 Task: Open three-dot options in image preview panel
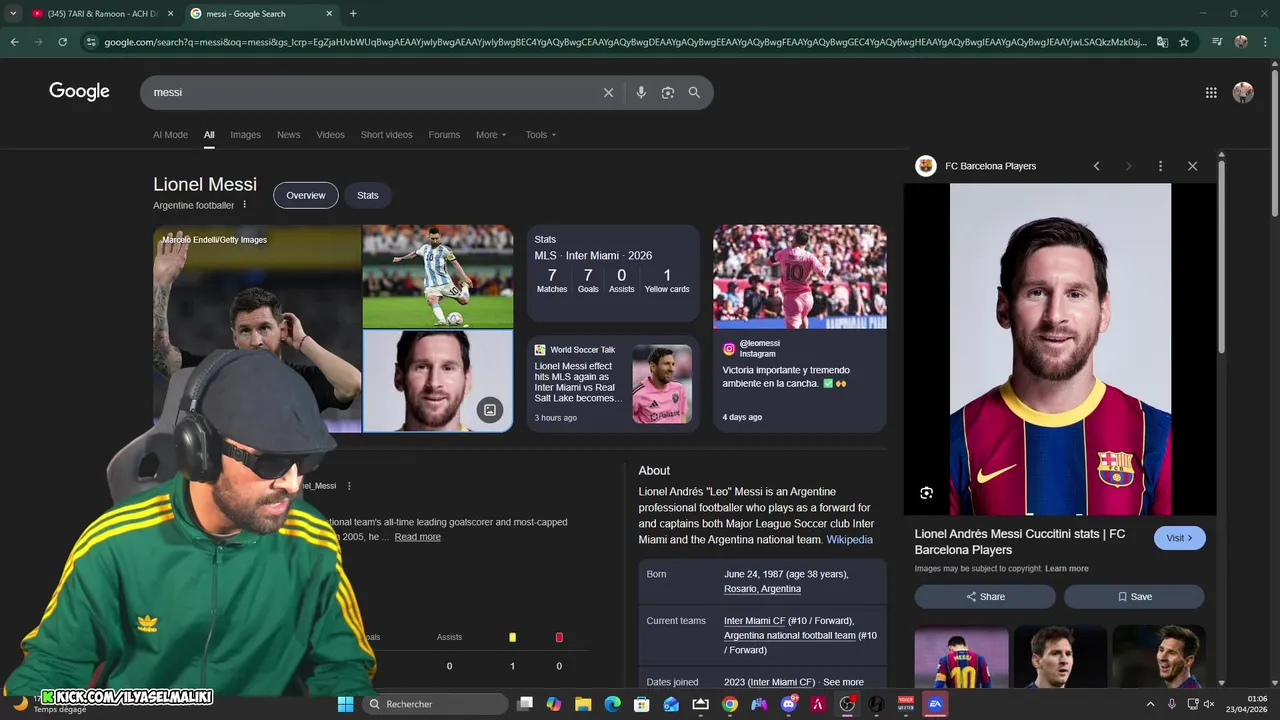(1160, 166)
